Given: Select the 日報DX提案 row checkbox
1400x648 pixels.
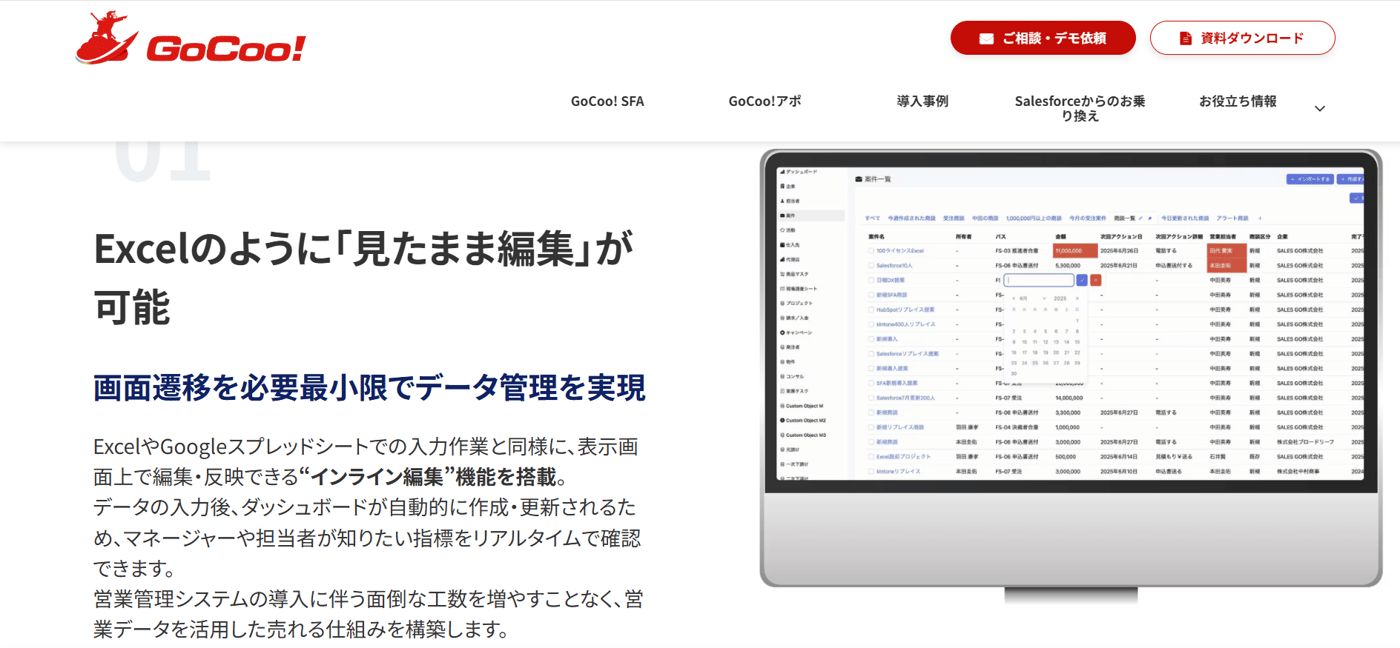Looking at the screenshot, I should click(x=871, y=280).
